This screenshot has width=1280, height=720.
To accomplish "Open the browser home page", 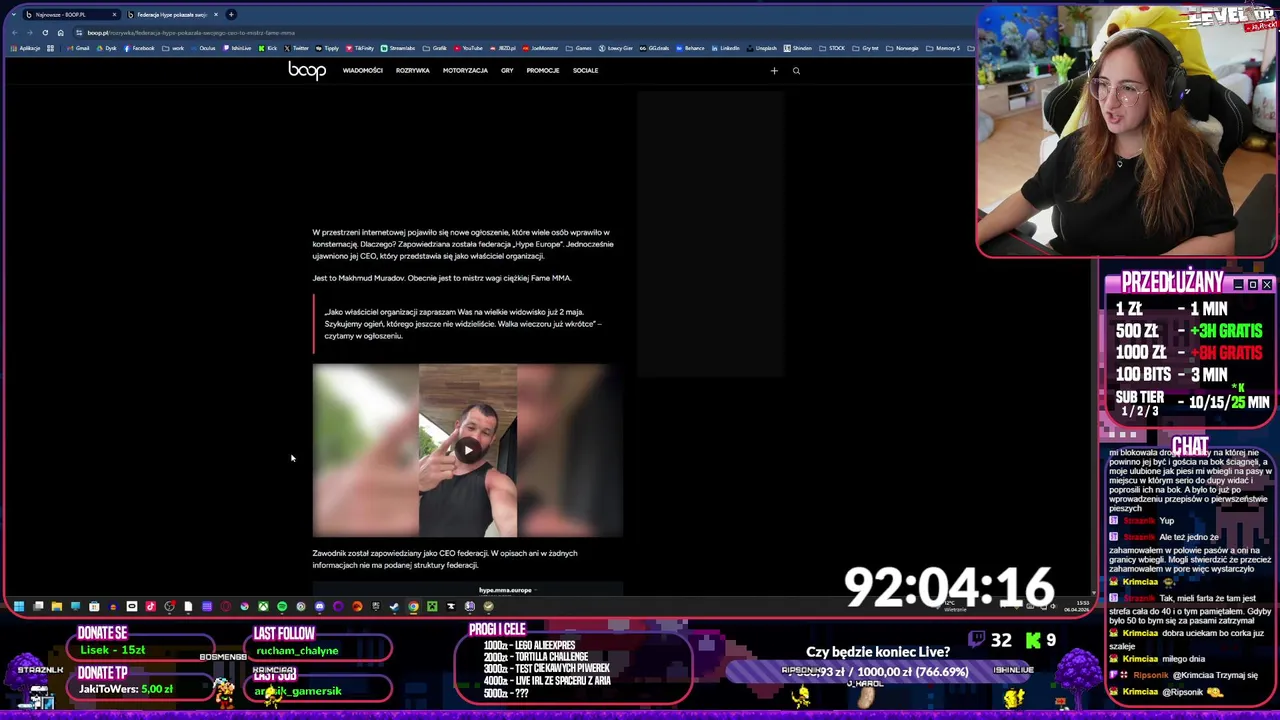I will (60, 33).
